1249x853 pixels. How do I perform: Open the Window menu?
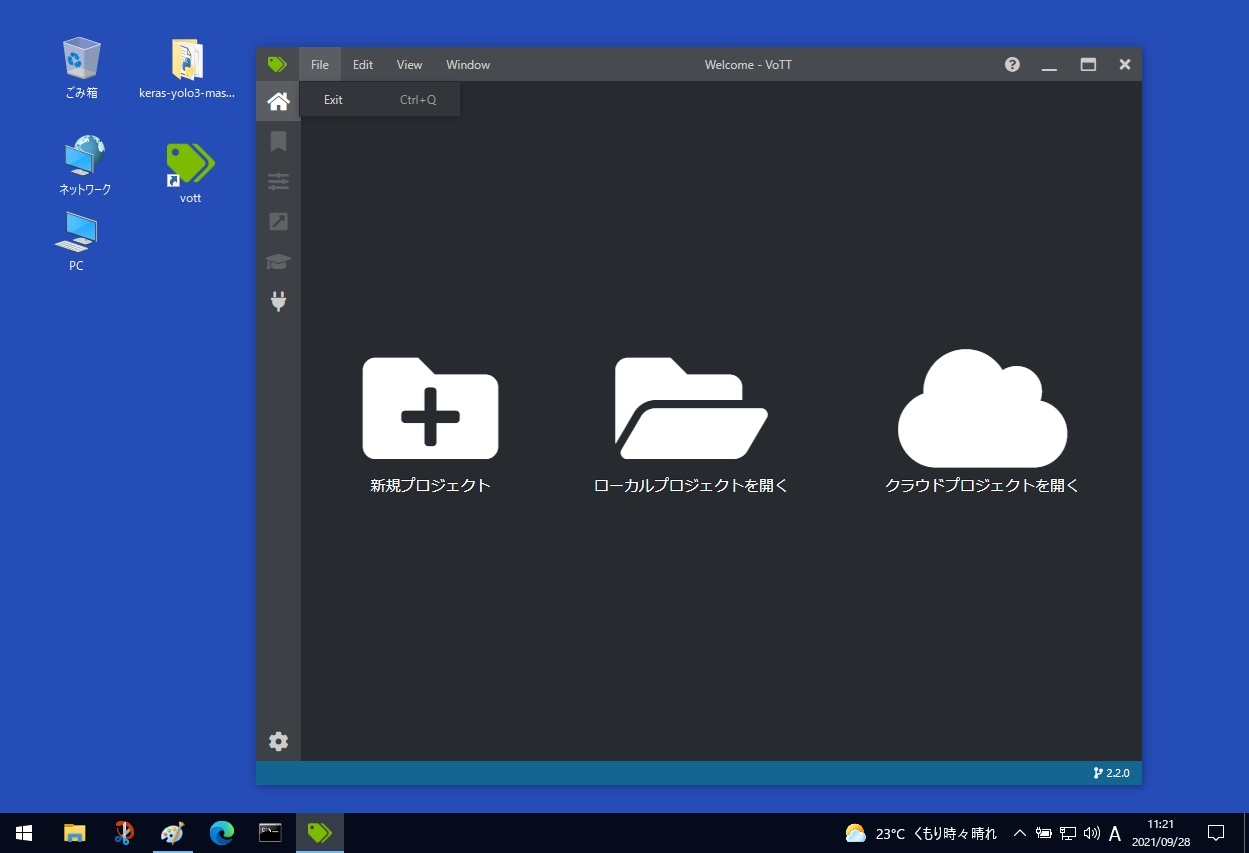[x=468, y=64]
